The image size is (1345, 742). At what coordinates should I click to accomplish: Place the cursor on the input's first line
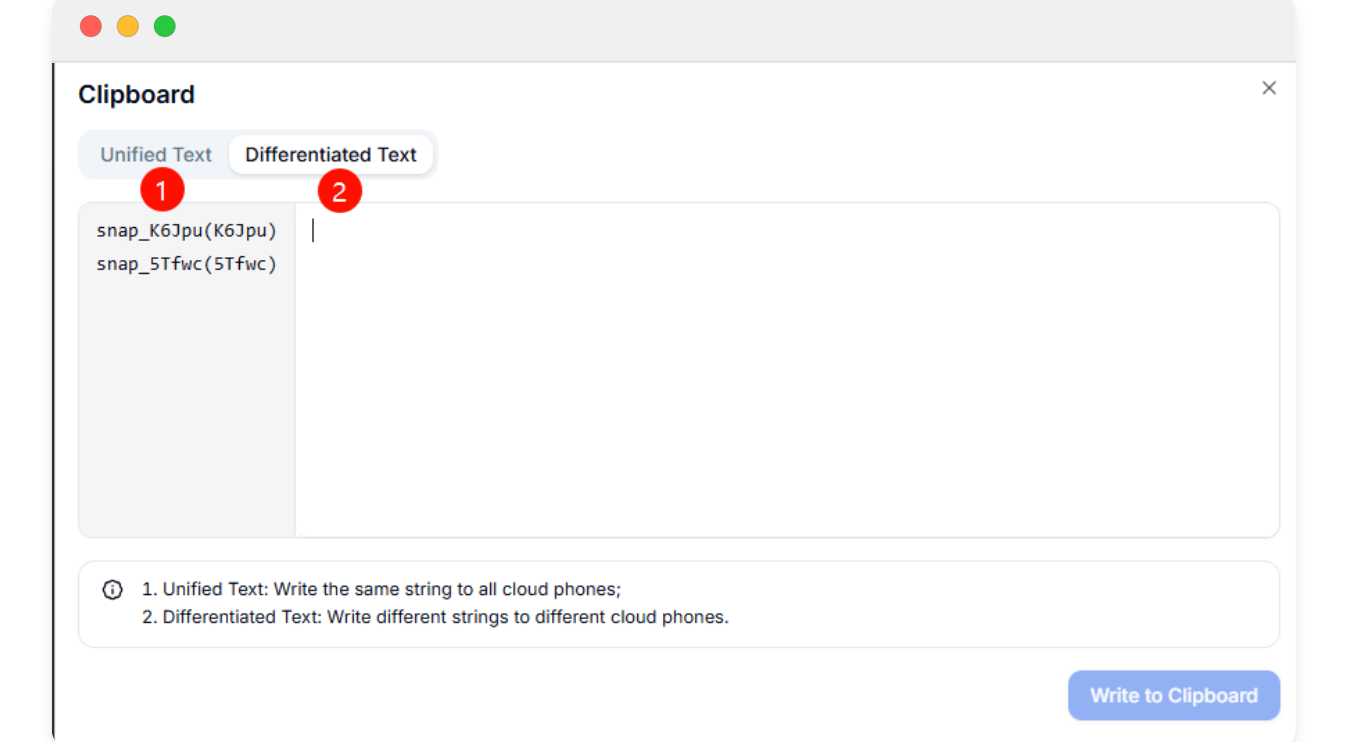pyautogui.click(x=787, y=231)
